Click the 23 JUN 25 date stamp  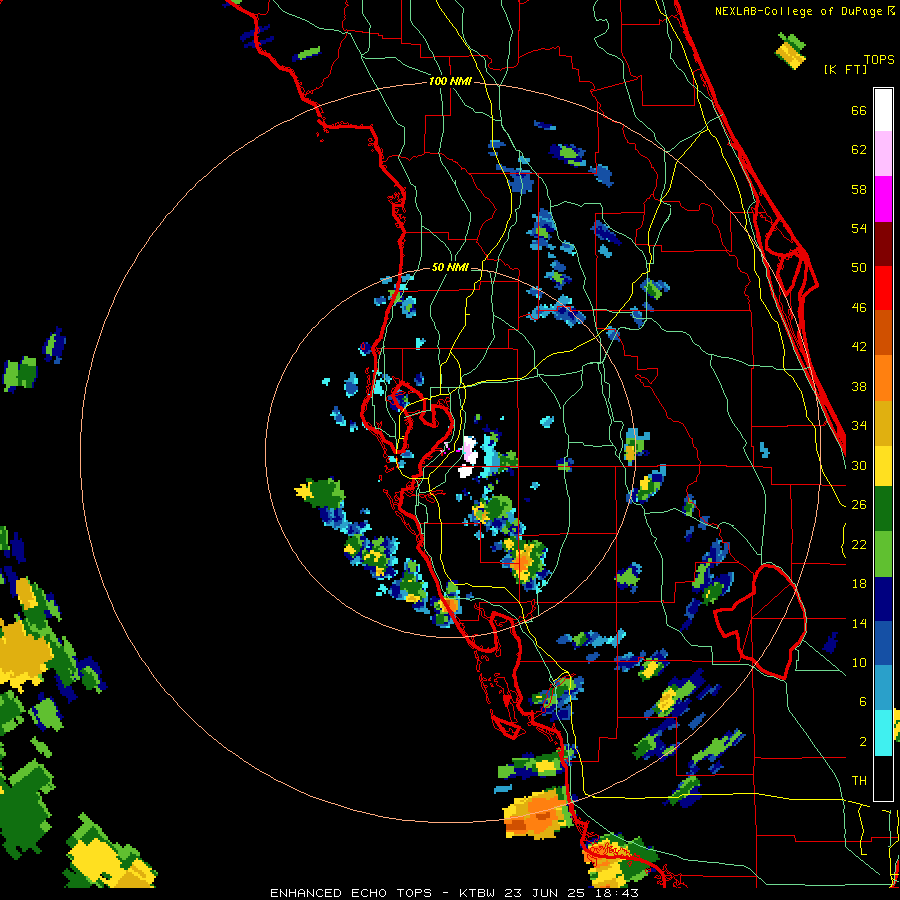click(544, 893)
